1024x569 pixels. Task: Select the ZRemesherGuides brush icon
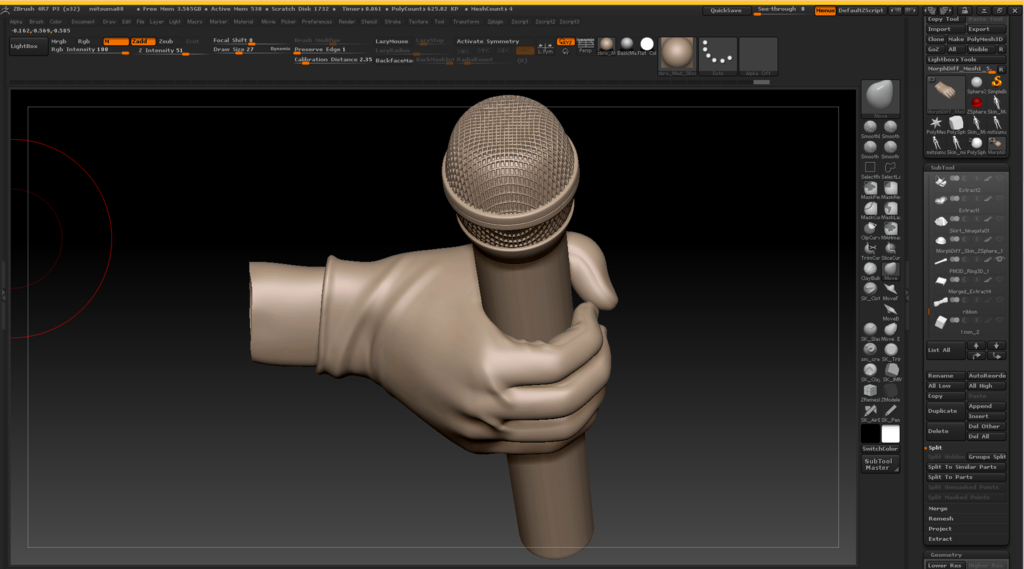pyautogui.click(x=870, y=391)
